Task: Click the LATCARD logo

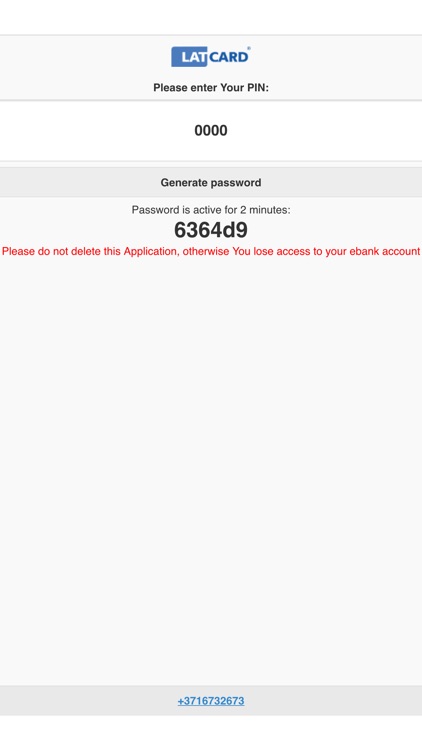Action: (x=211, y=56)
